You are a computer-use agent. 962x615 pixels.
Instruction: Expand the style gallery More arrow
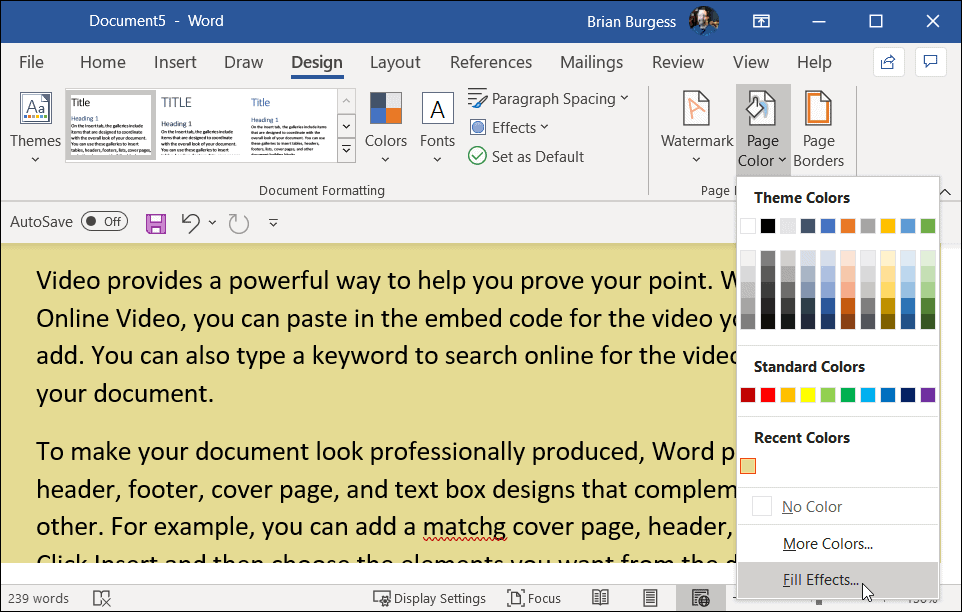coord(346,150)
